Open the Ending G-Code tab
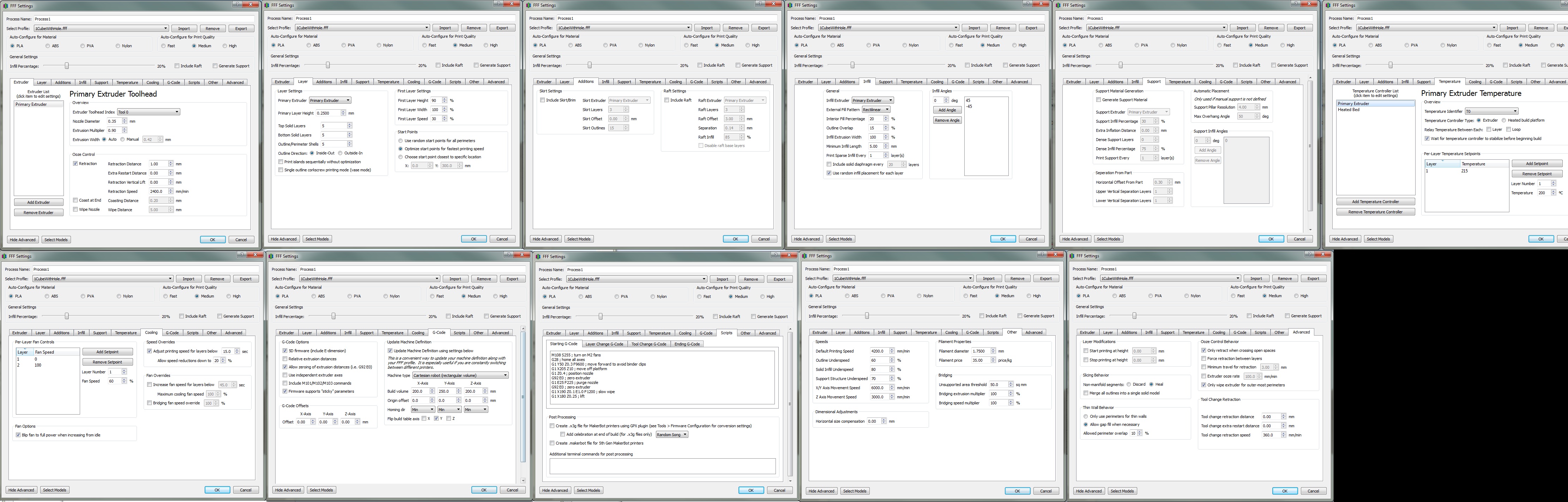1568x502 pixels. click(687, 344)
